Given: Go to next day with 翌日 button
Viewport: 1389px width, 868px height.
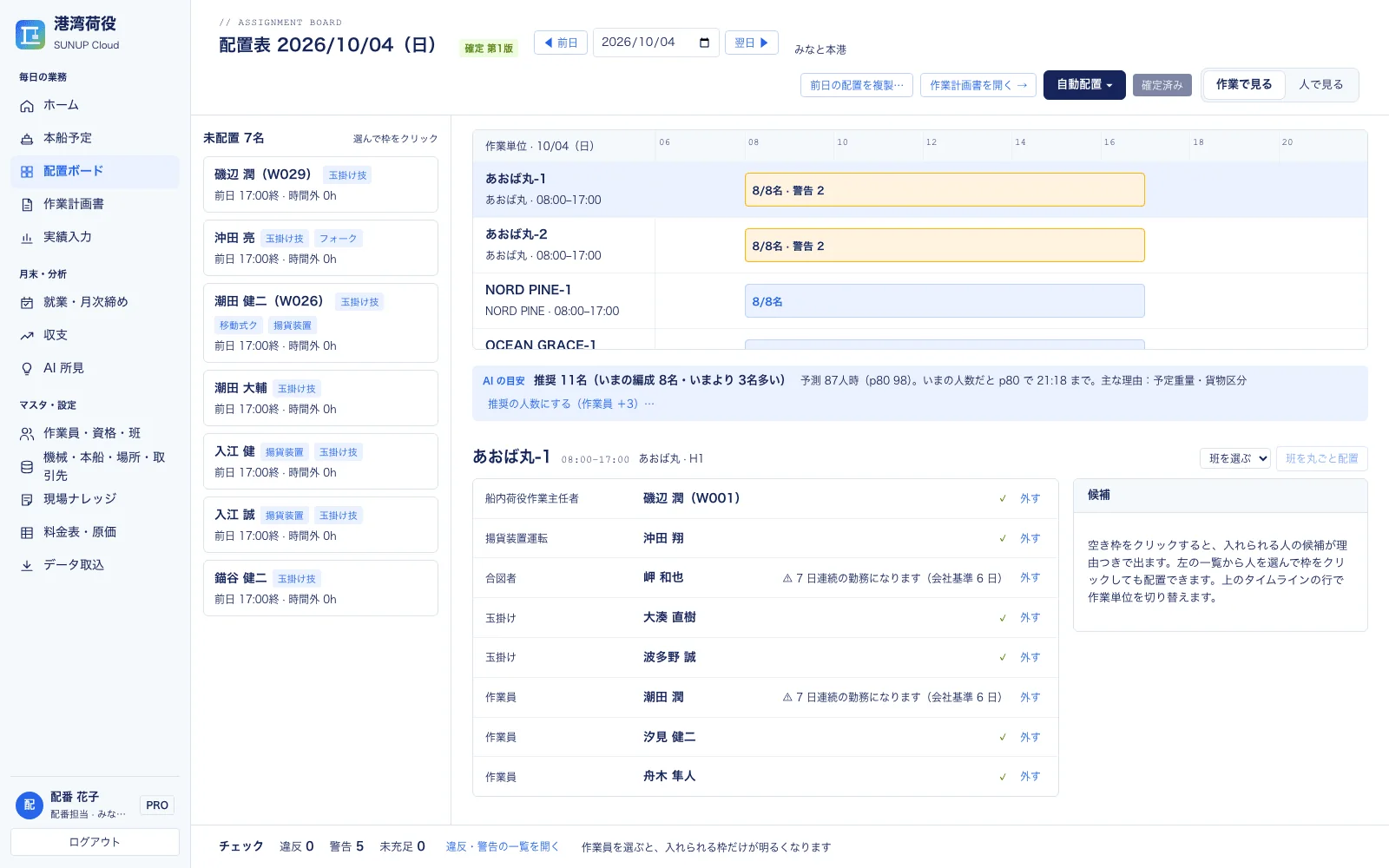Looking at the screenshot, I should 752,43.
